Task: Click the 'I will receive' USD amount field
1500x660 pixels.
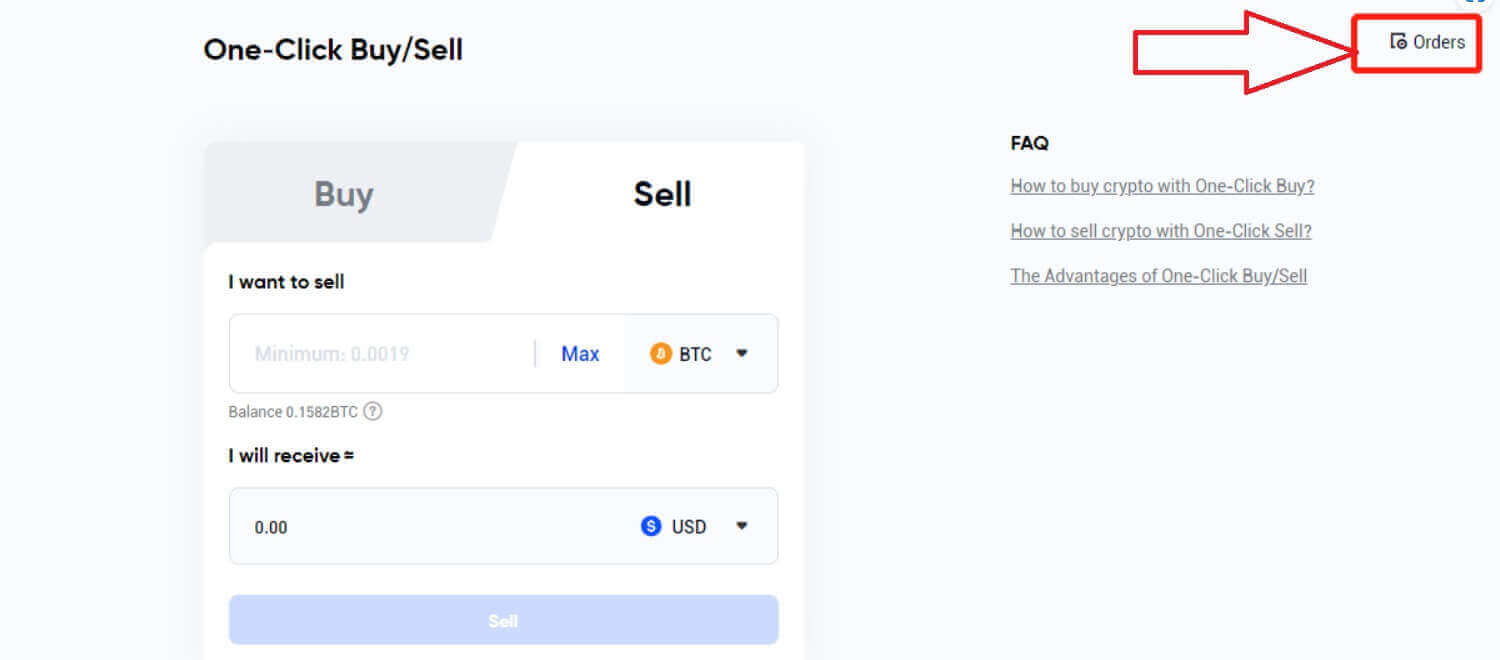Action: pos(400,526)
